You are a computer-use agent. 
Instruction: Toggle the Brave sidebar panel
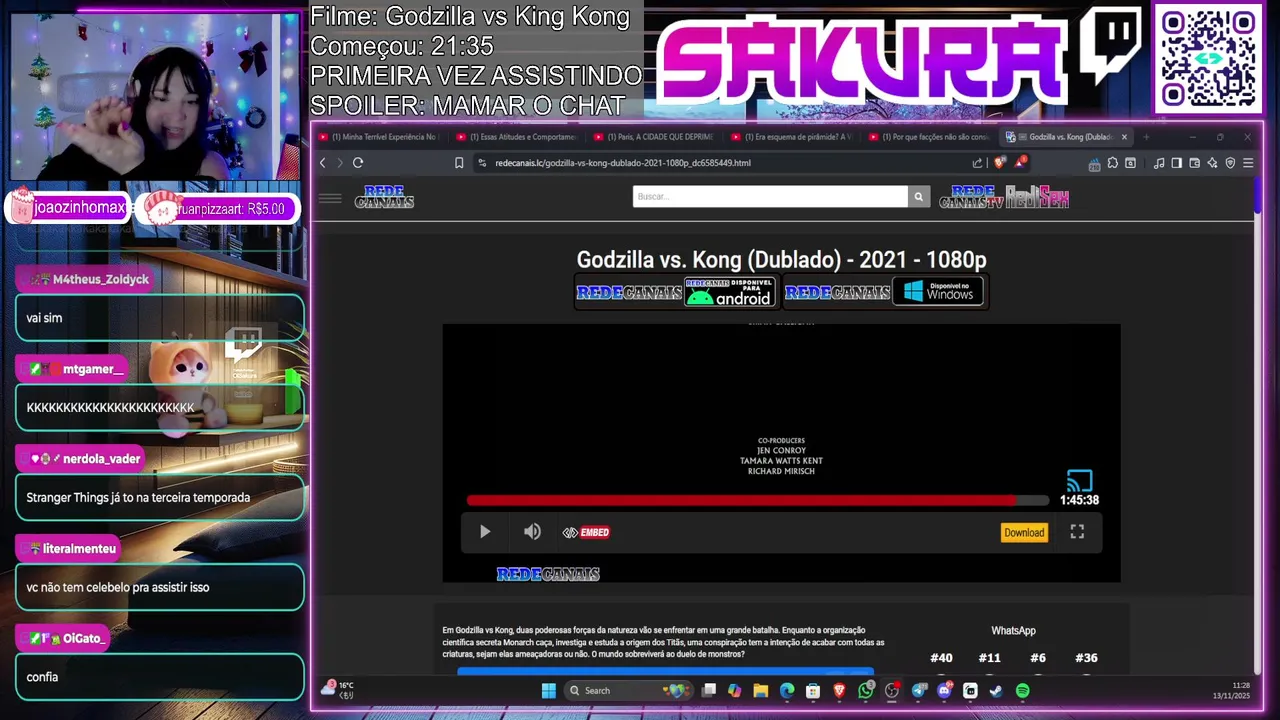click(1176, 163)
